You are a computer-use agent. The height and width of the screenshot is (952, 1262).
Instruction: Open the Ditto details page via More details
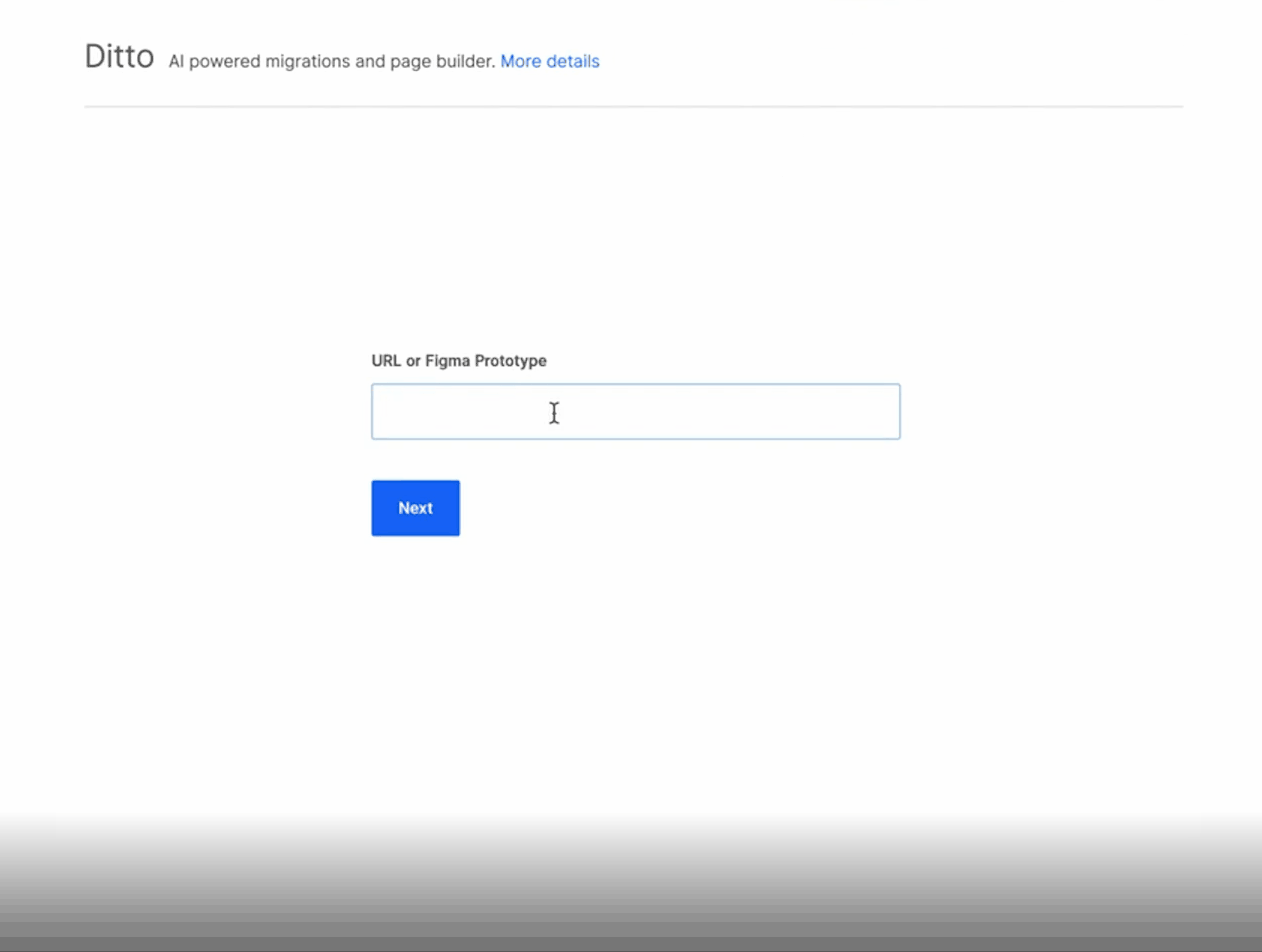click(549, 61)
